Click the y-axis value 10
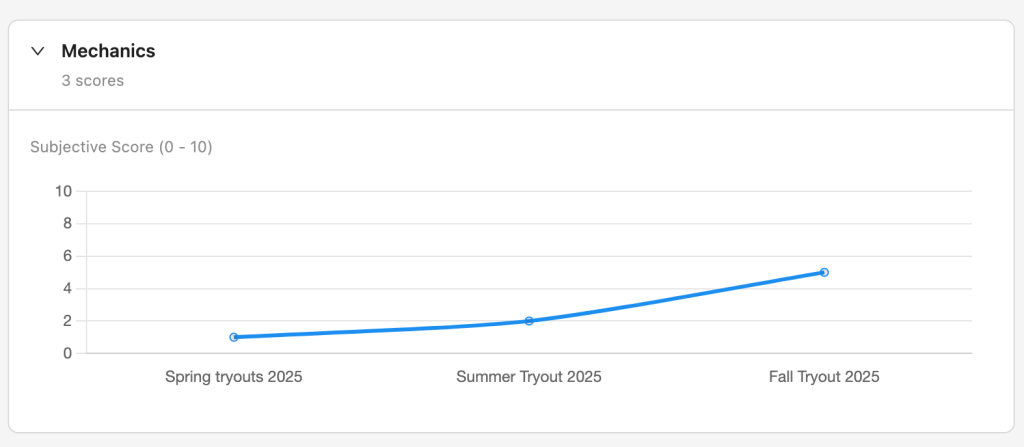This screenshot has width=1024, height=447. coord(63,191)
